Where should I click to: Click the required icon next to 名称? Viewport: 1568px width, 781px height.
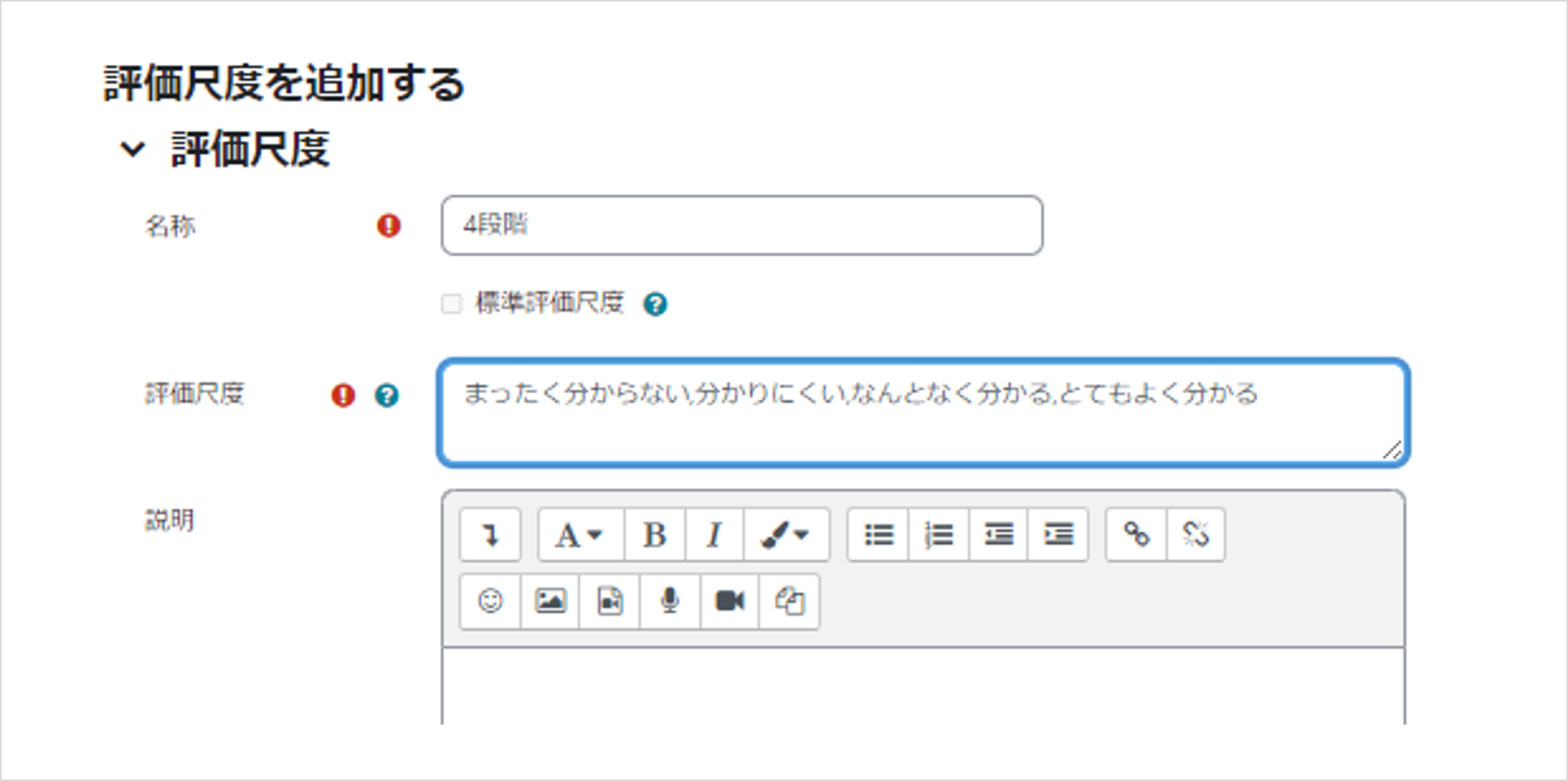(x=388, y=226)
